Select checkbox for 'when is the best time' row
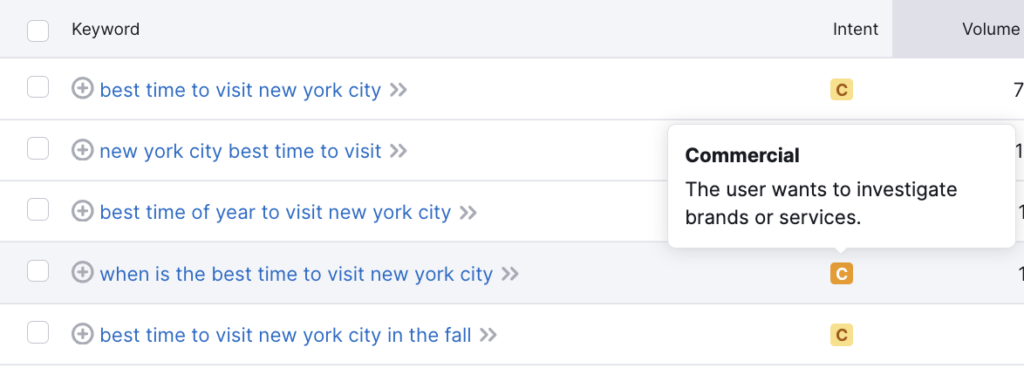This screenshot has height=368, width=1024. click(38, 271)
